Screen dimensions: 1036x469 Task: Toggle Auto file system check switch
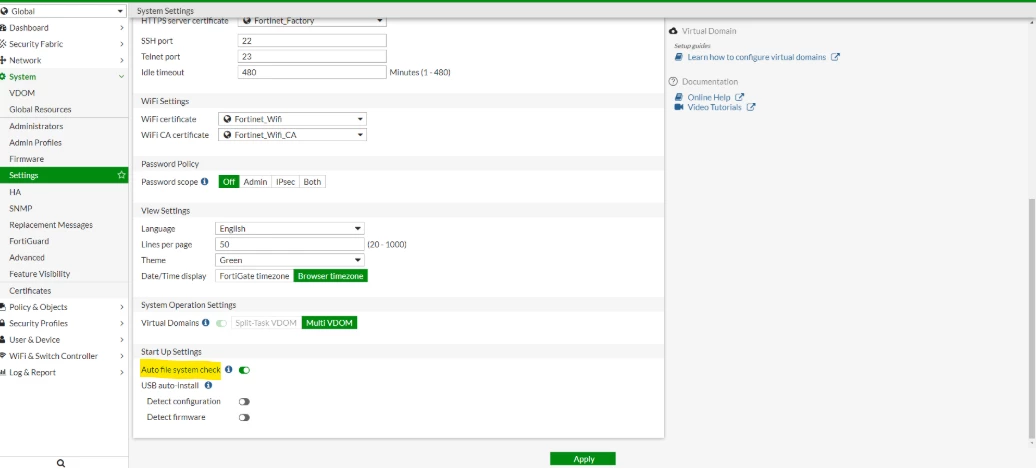(244, 371)
